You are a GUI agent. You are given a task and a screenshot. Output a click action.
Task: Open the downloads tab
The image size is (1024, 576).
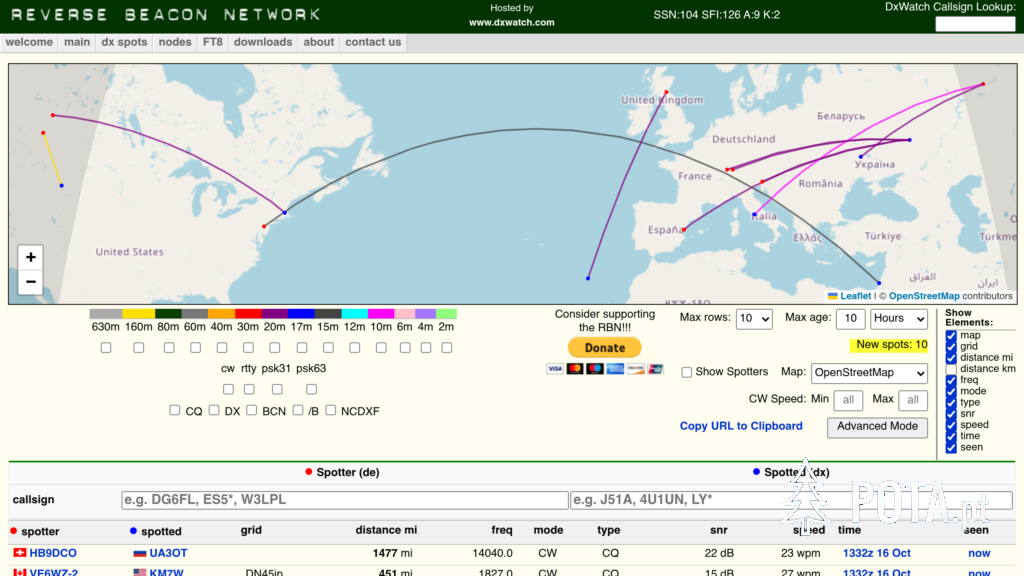263,42
